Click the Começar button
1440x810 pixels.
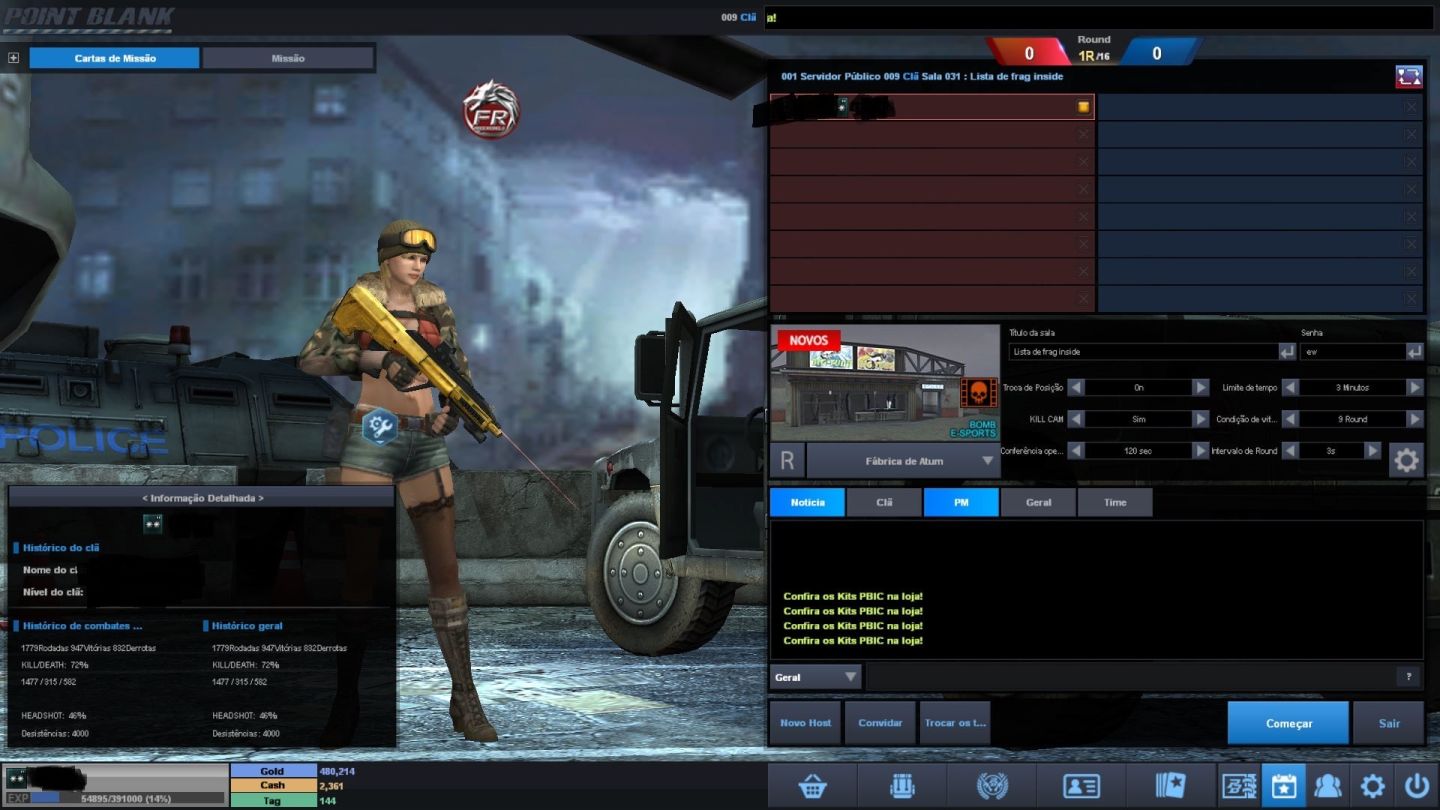pos(1288,723)
